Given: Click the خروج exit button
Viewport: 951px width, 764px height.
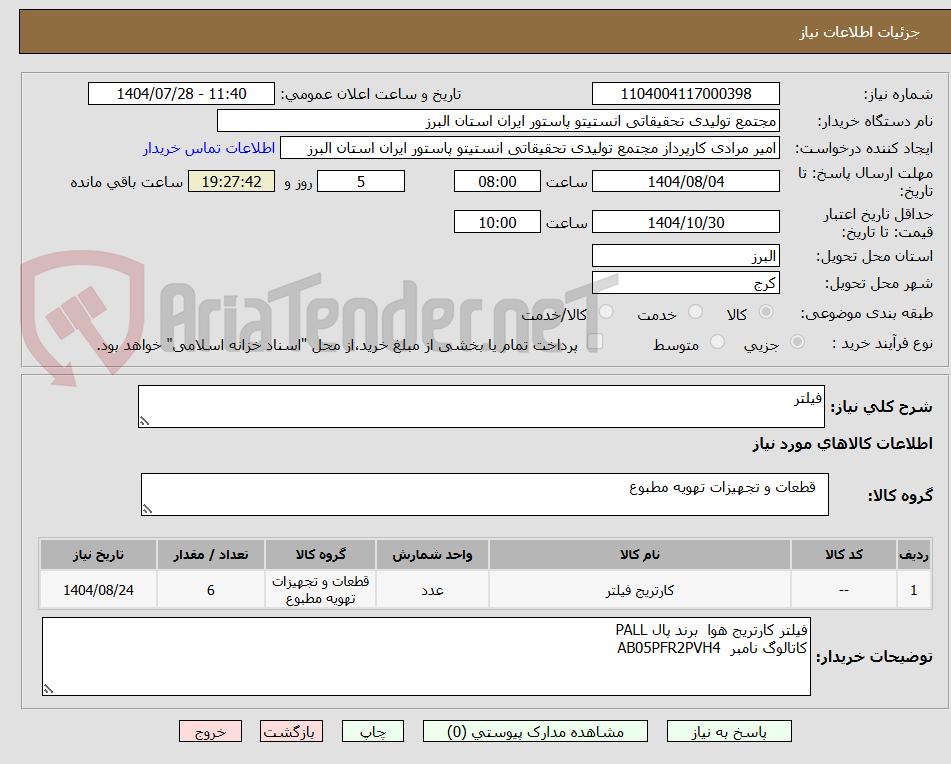Looking at the screenshot, I should [210, 731].
